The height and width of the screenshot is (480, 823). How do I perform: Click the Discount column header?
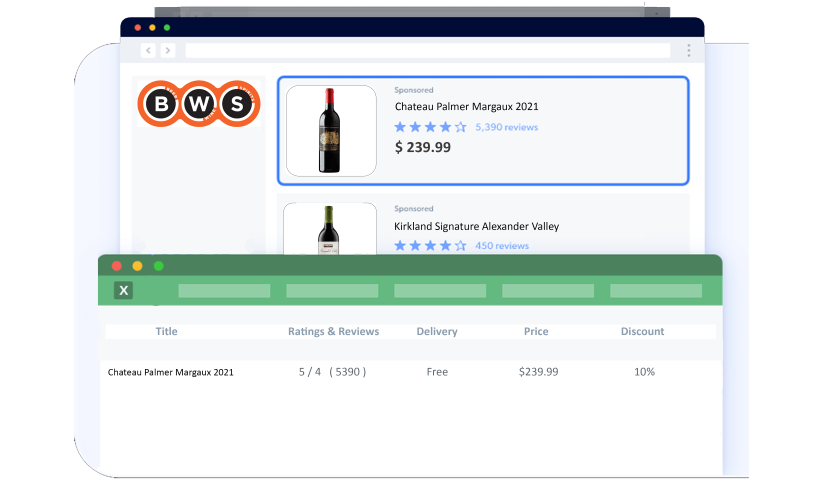(x=642, y=332)
